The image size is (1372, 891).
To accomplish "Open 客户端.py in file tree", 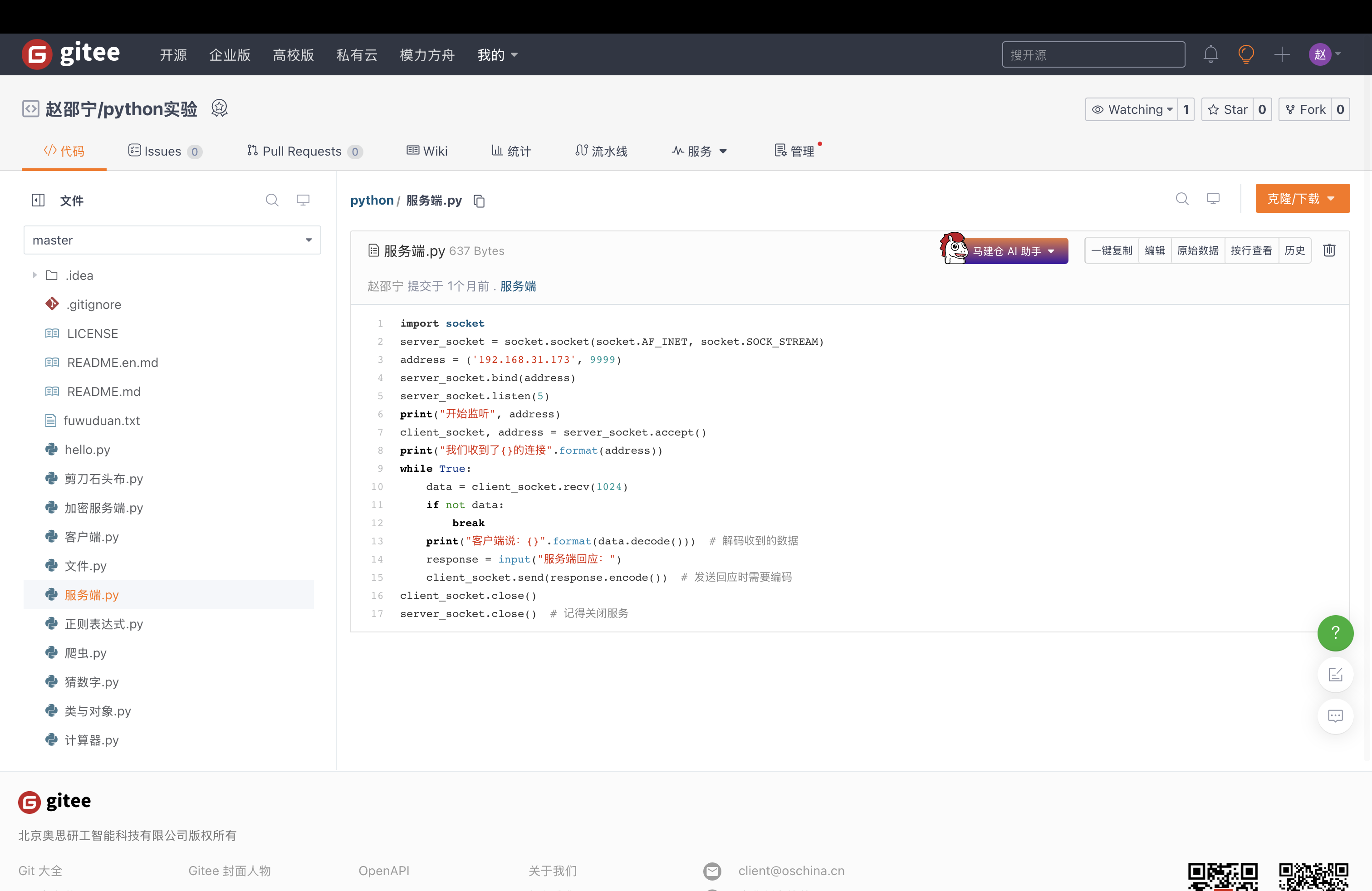I will [x=91, y=537].
